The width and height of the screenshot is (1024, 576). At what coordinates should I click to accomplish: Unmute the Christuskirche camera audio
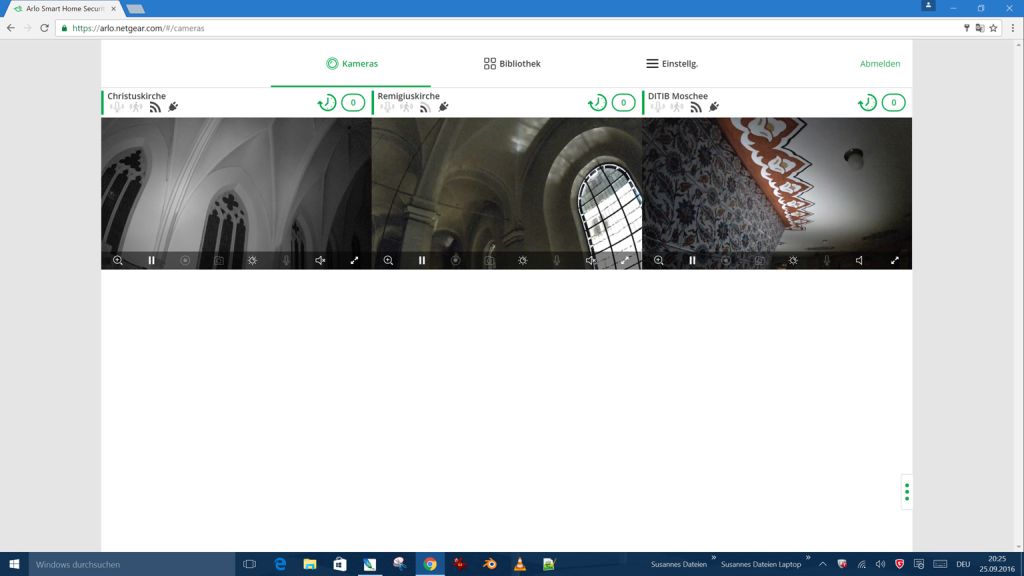[x=320, y=260]
